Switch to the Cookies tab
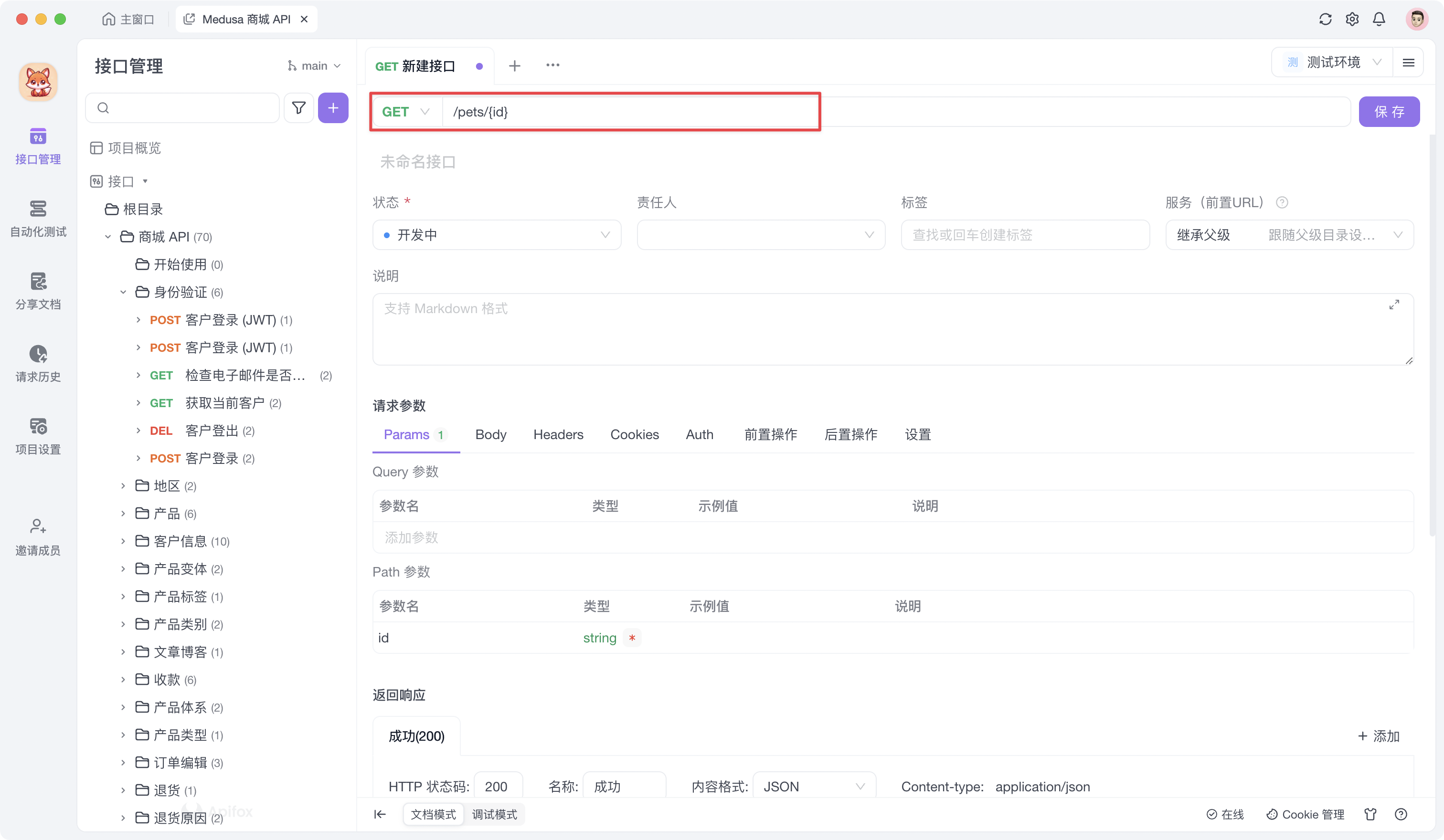The height and width of the screenshot is (840, 1444). [x=634, y=435]
